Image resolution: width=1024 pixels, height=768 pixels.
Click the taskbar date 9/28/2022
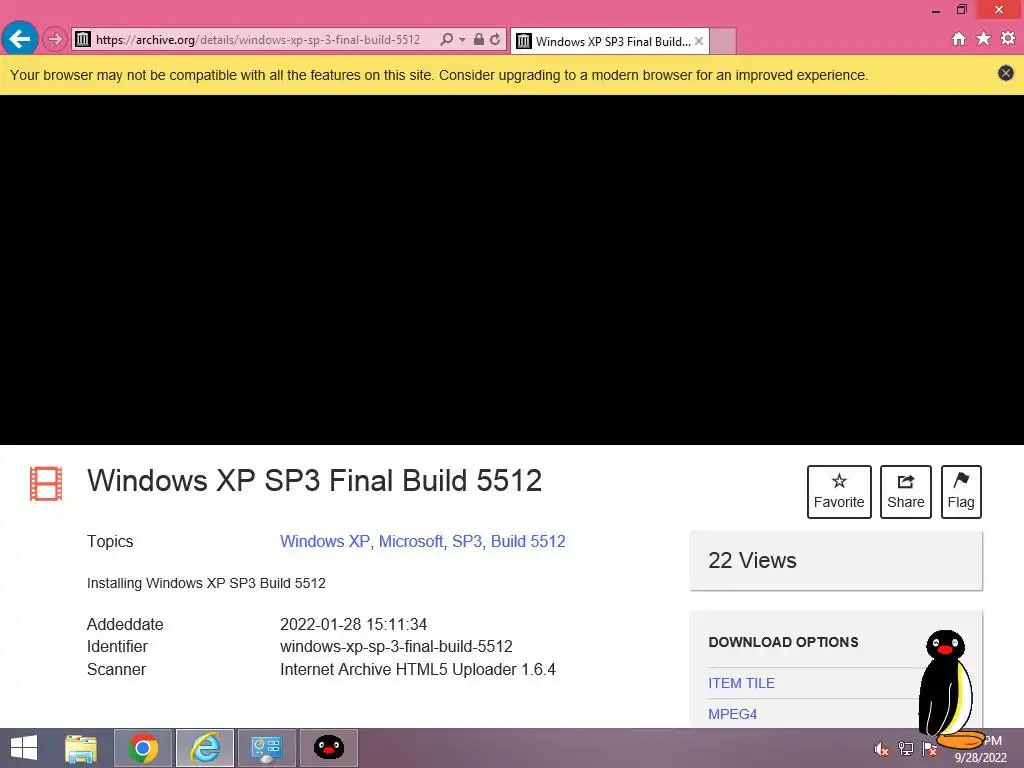tap(980, 758)
